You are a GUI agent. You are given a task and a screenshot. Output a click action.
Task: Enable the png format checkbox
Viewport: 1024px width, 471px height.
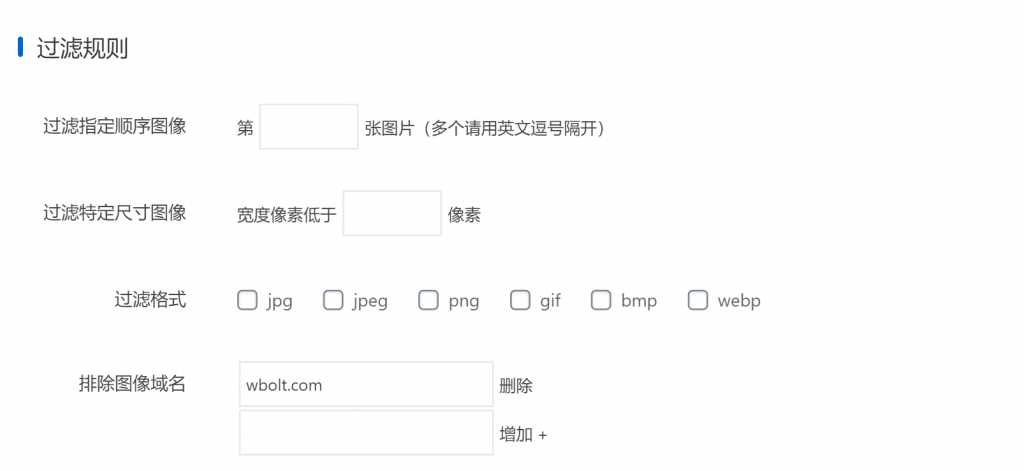428,300
